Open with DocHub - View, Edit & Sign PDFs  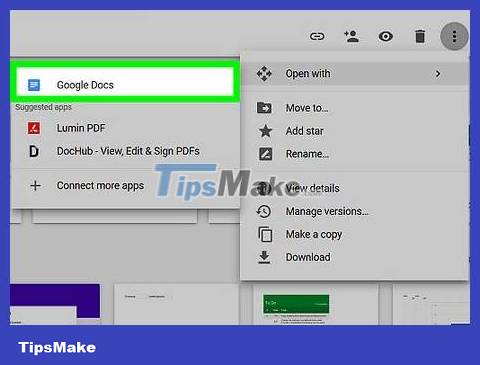(x=125, y=151)
